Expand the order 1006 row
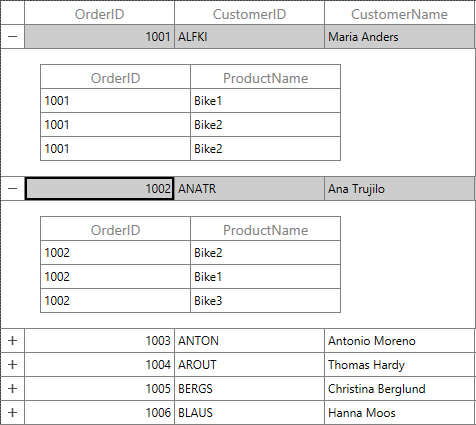 (12, 413)
